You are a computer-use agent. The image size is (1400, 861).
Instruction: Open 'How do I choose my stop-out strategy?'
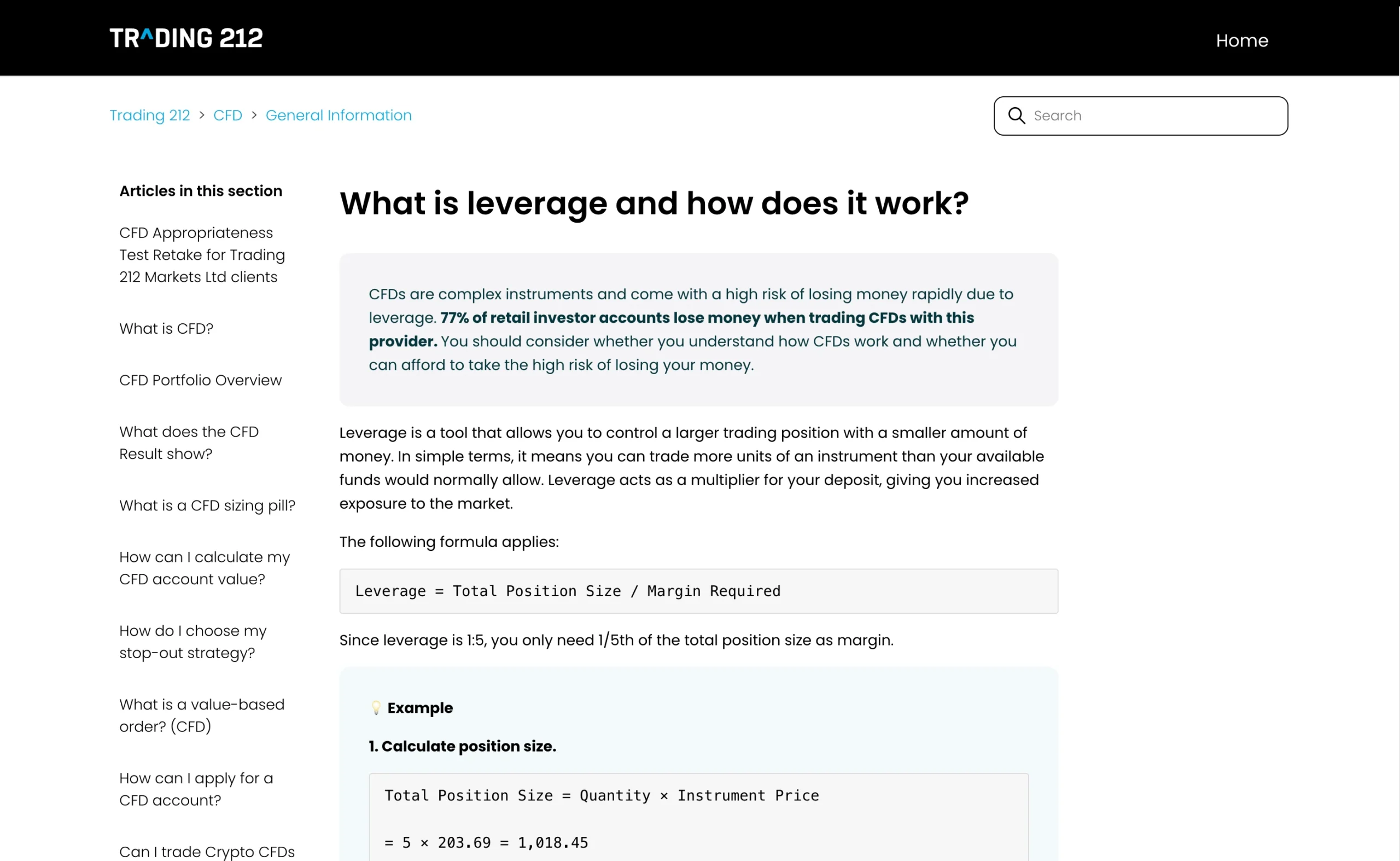(193, 642)
